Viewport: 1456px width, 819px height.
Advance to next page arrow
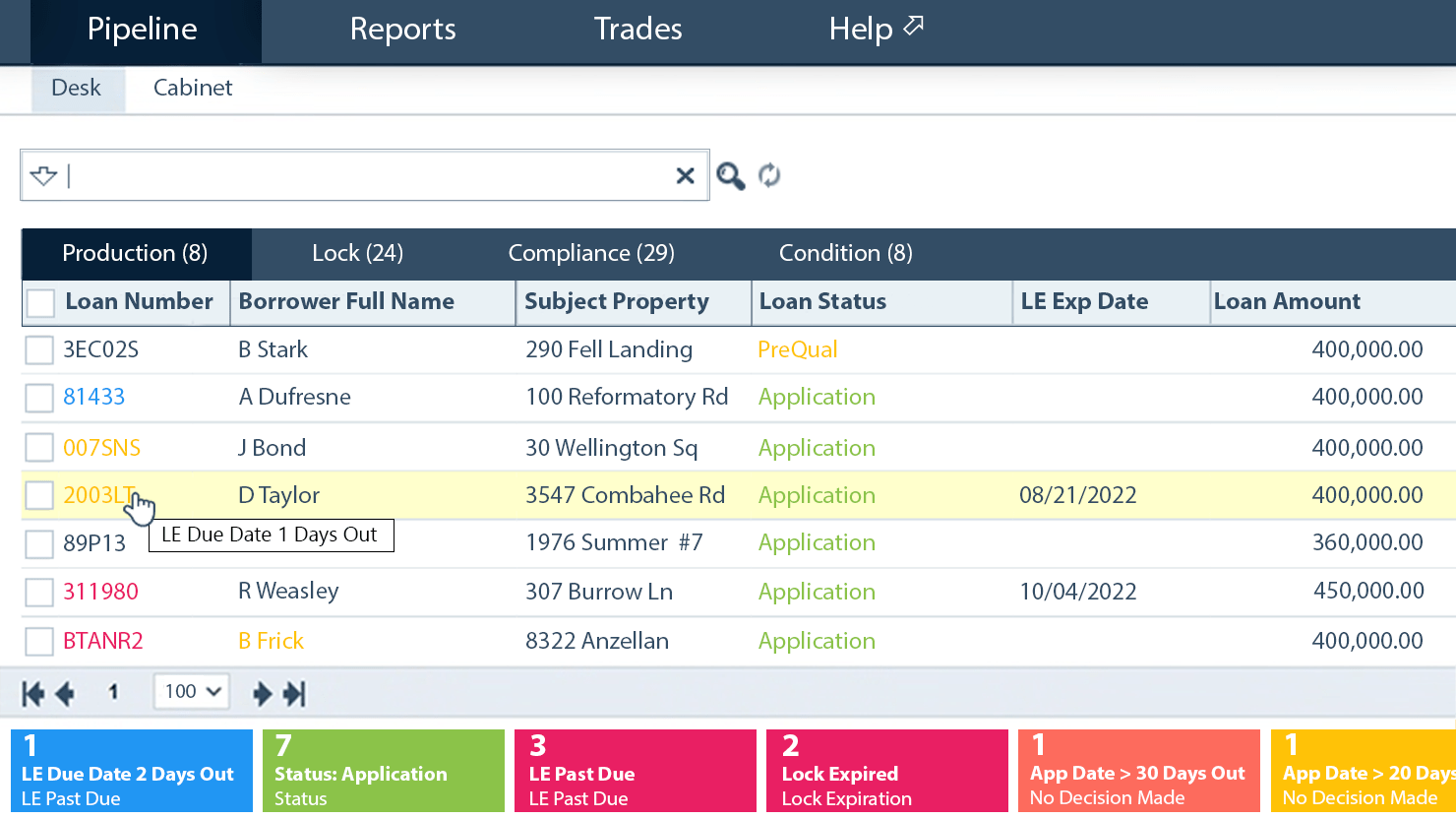click(262, 694)
